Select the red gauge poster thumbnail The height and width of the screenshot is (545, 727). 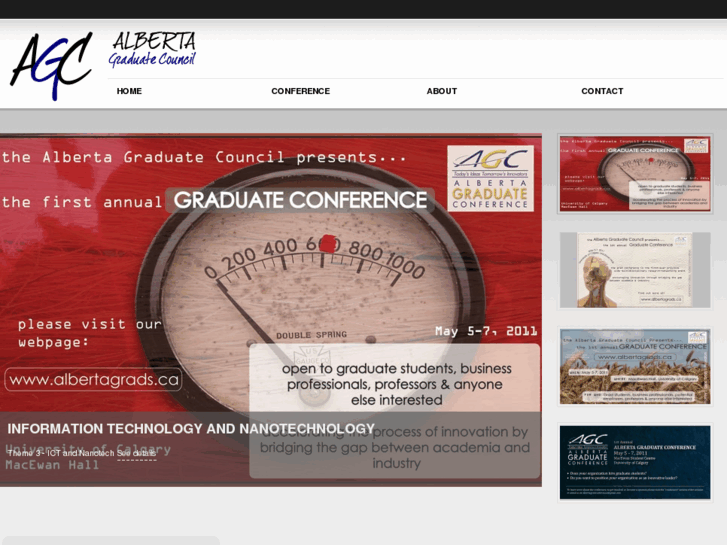coord(635,174)
